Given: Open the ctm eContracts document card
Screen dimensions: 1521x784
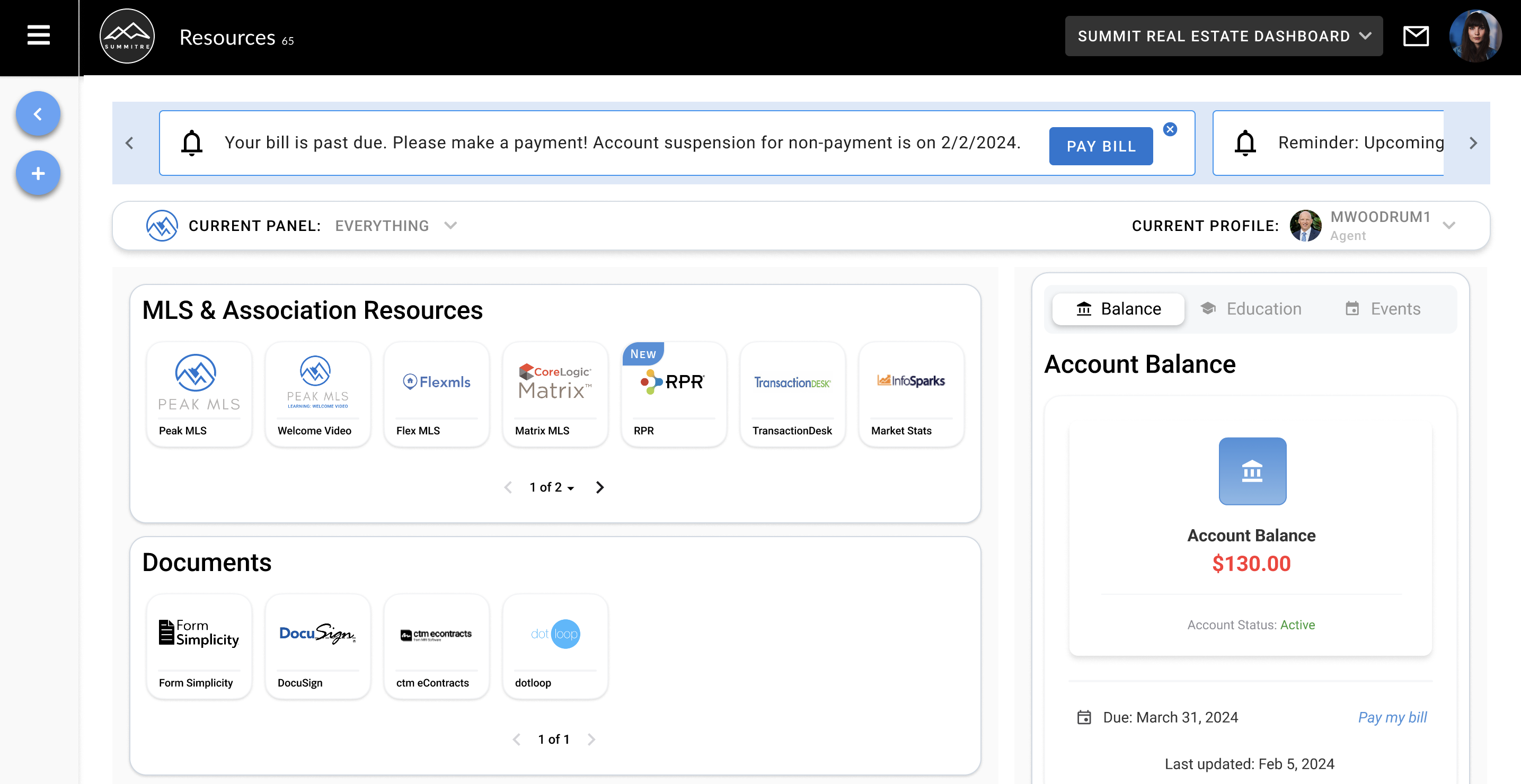Looking at the screenshot, I should click(x=436, y=646).
